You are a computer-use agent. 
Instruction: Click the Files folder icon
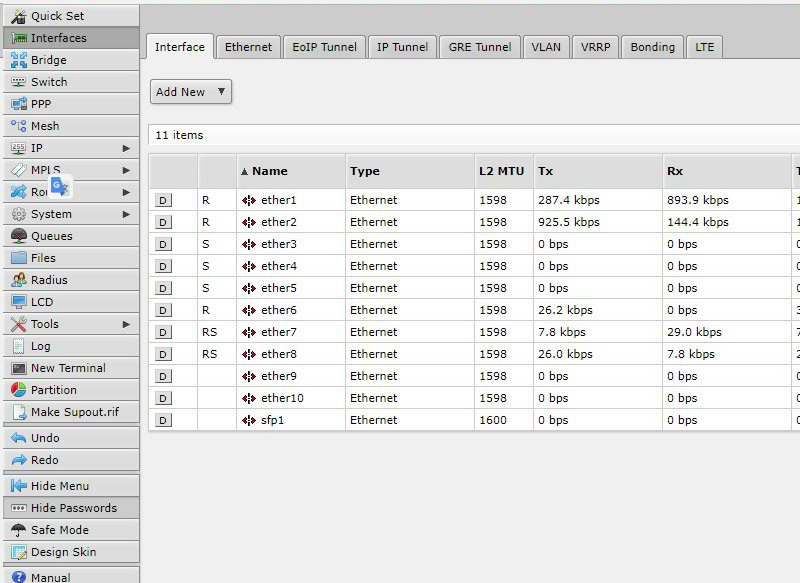(x=18, y=258)
